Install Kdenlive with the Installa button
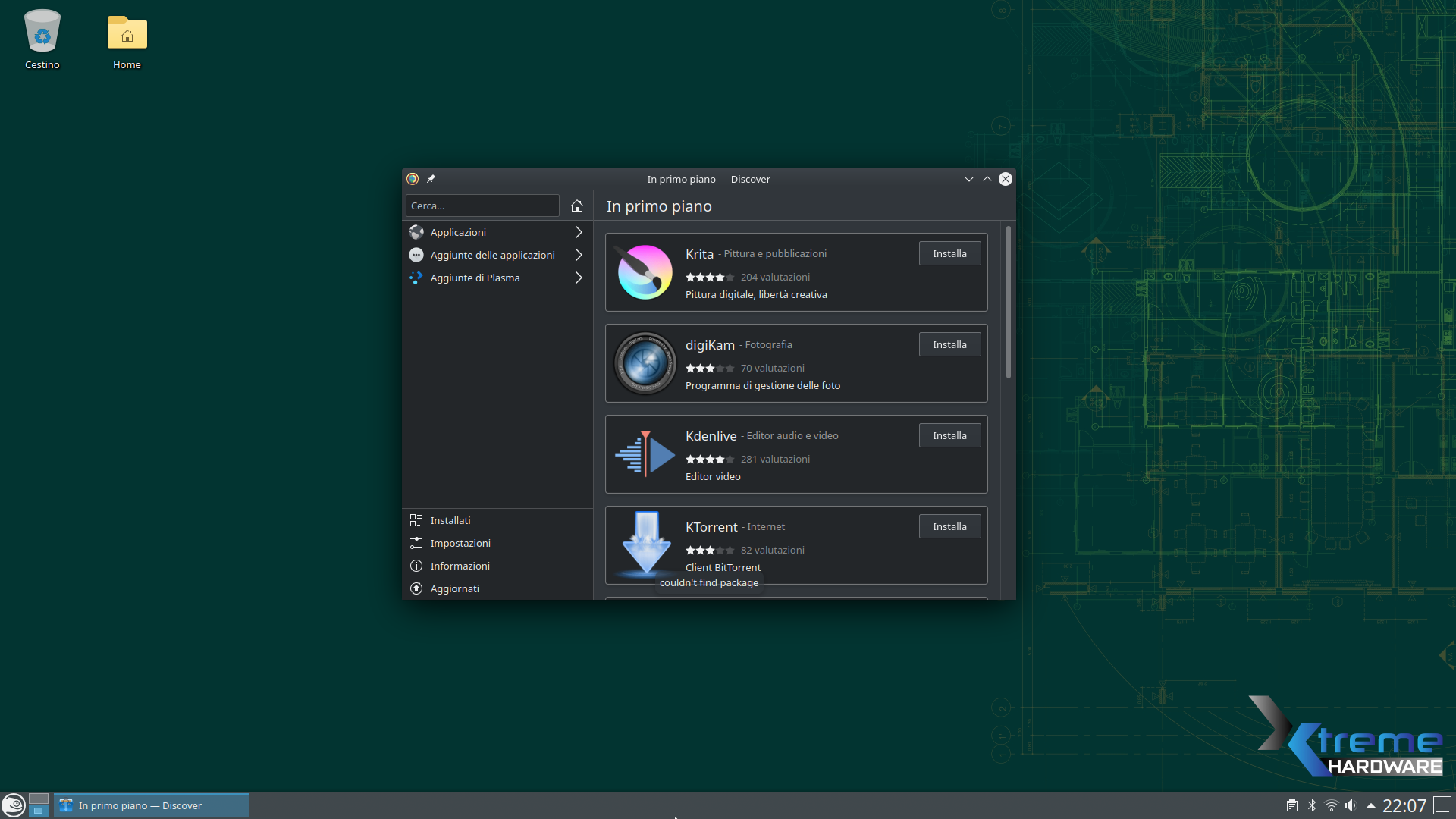This screenshot has width=1456, height=819. pyautogui.click(x=949, y=435)
